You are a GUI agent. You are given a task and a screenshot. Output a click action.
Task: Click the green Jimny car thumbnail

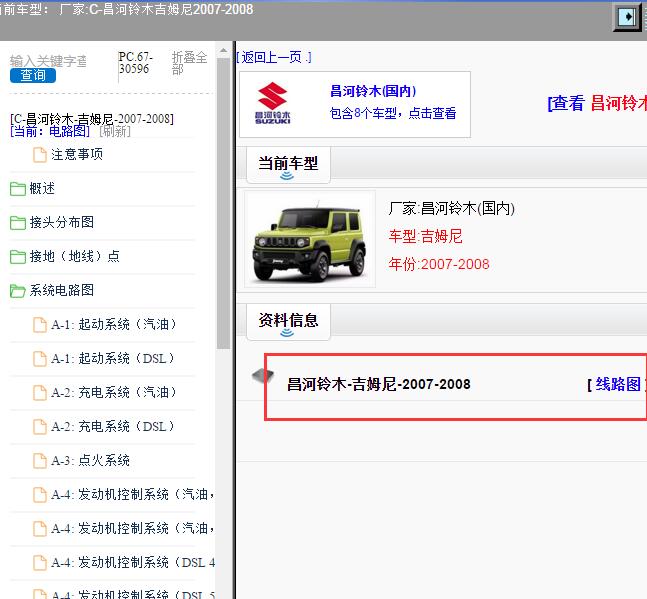309,239
